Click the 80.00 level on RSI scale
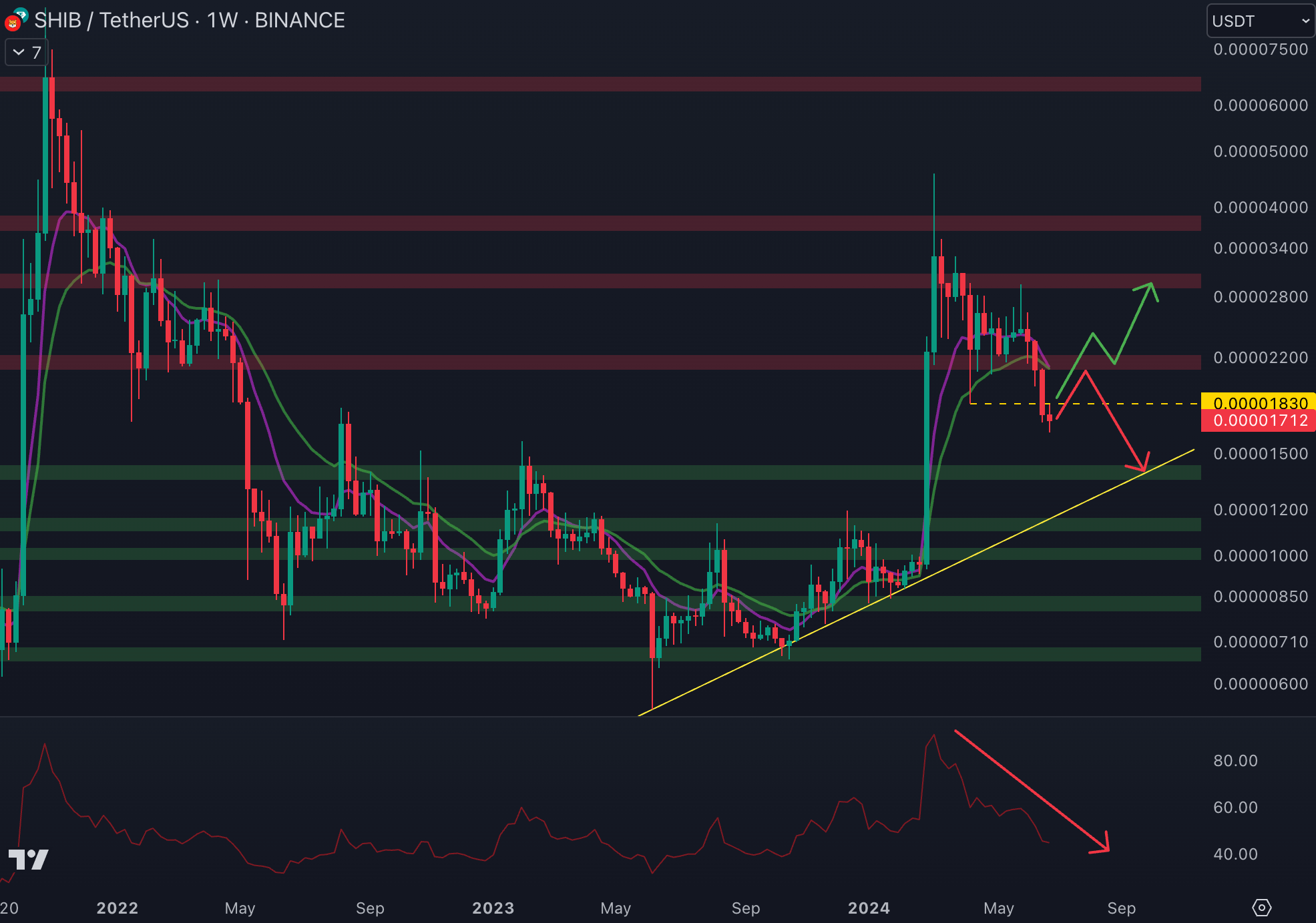Screen dimensions: 1316x923 (1235, 761)
